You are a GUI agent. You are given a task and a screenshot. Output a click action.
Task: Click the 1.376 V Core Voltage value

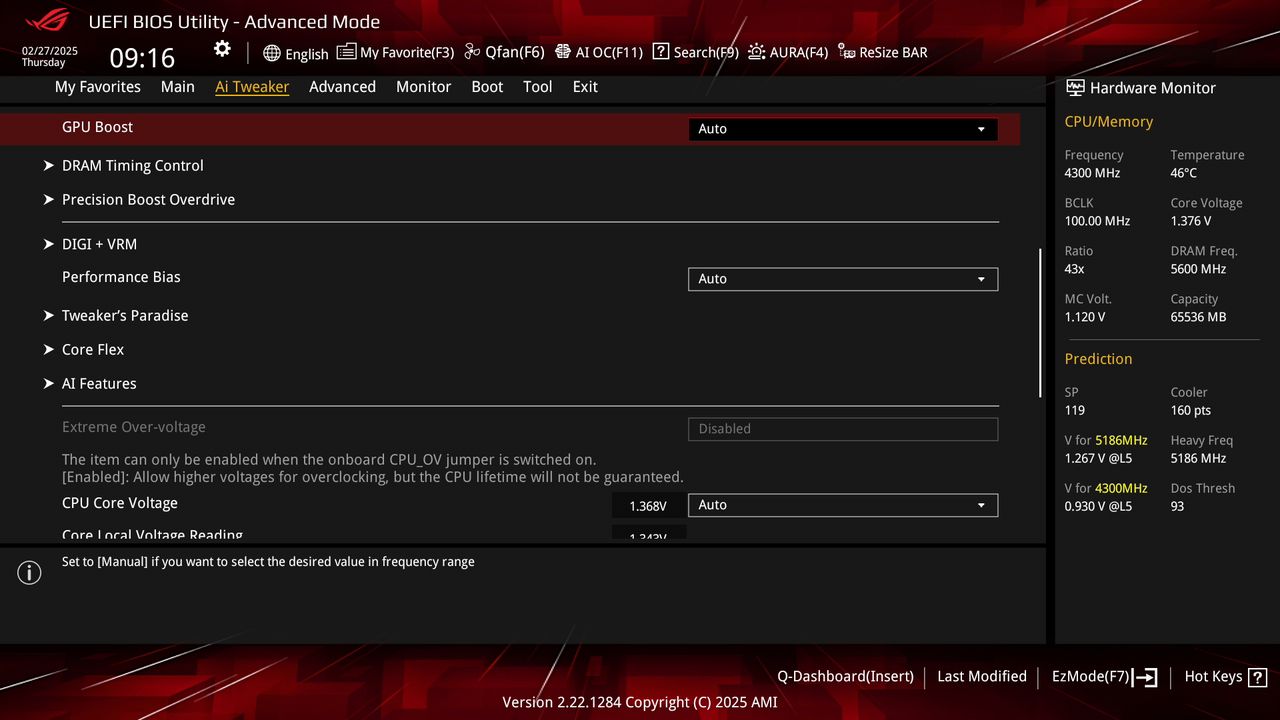1191,221
